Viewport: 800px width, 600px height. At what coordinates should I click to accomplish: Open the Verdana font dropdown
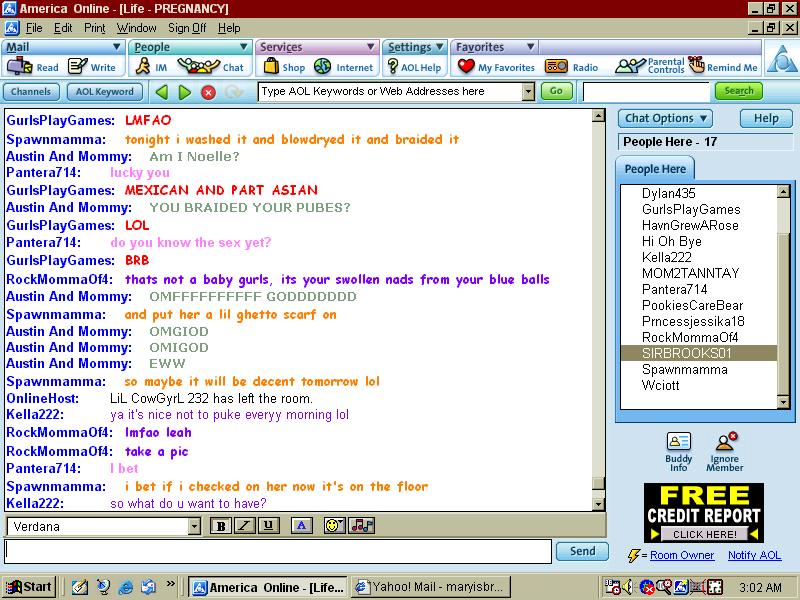pyautogui.click(x=194, y=526)
